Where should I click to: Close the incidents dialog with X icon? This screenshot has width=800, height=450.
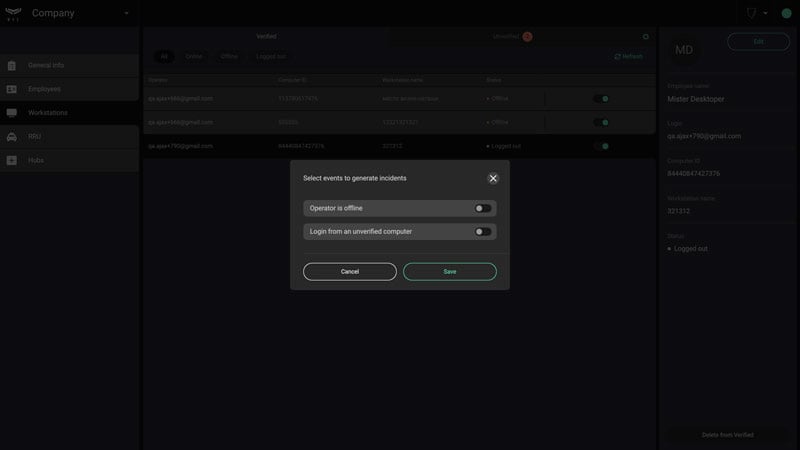point(493,178)
